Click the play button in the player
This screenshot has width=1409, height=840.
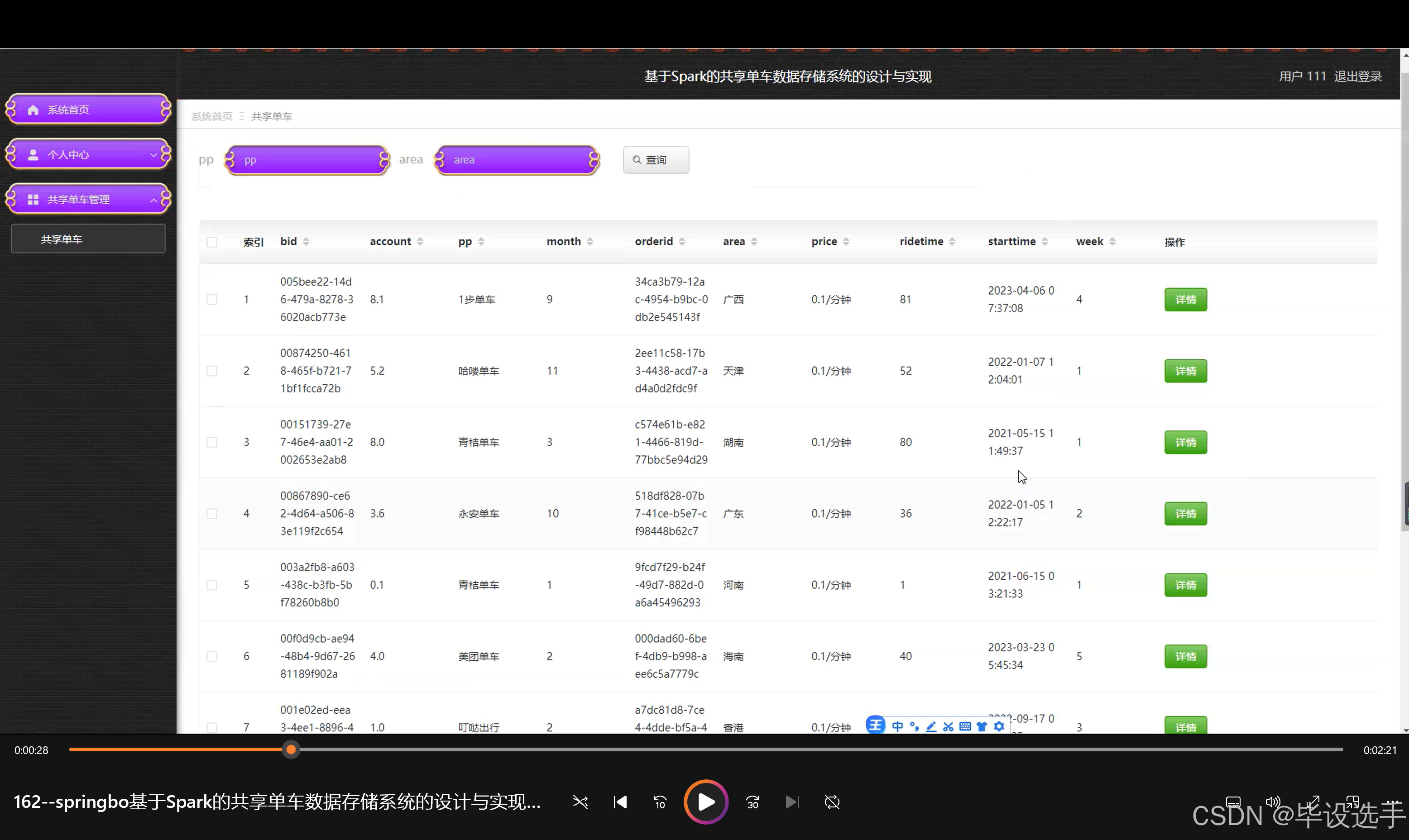705,802
